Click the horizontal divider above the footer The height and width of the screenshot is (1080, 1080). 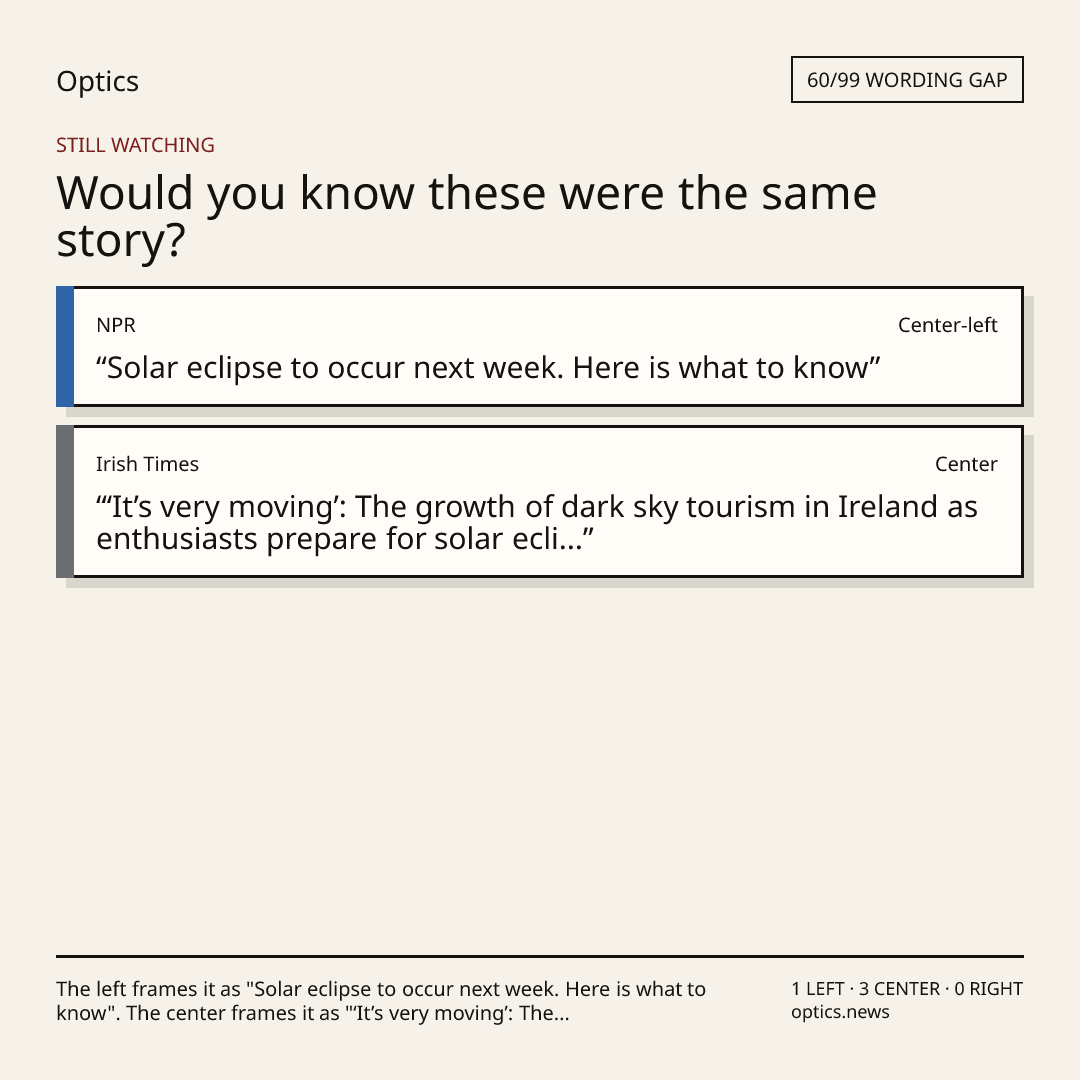click(x=540, y=956)
